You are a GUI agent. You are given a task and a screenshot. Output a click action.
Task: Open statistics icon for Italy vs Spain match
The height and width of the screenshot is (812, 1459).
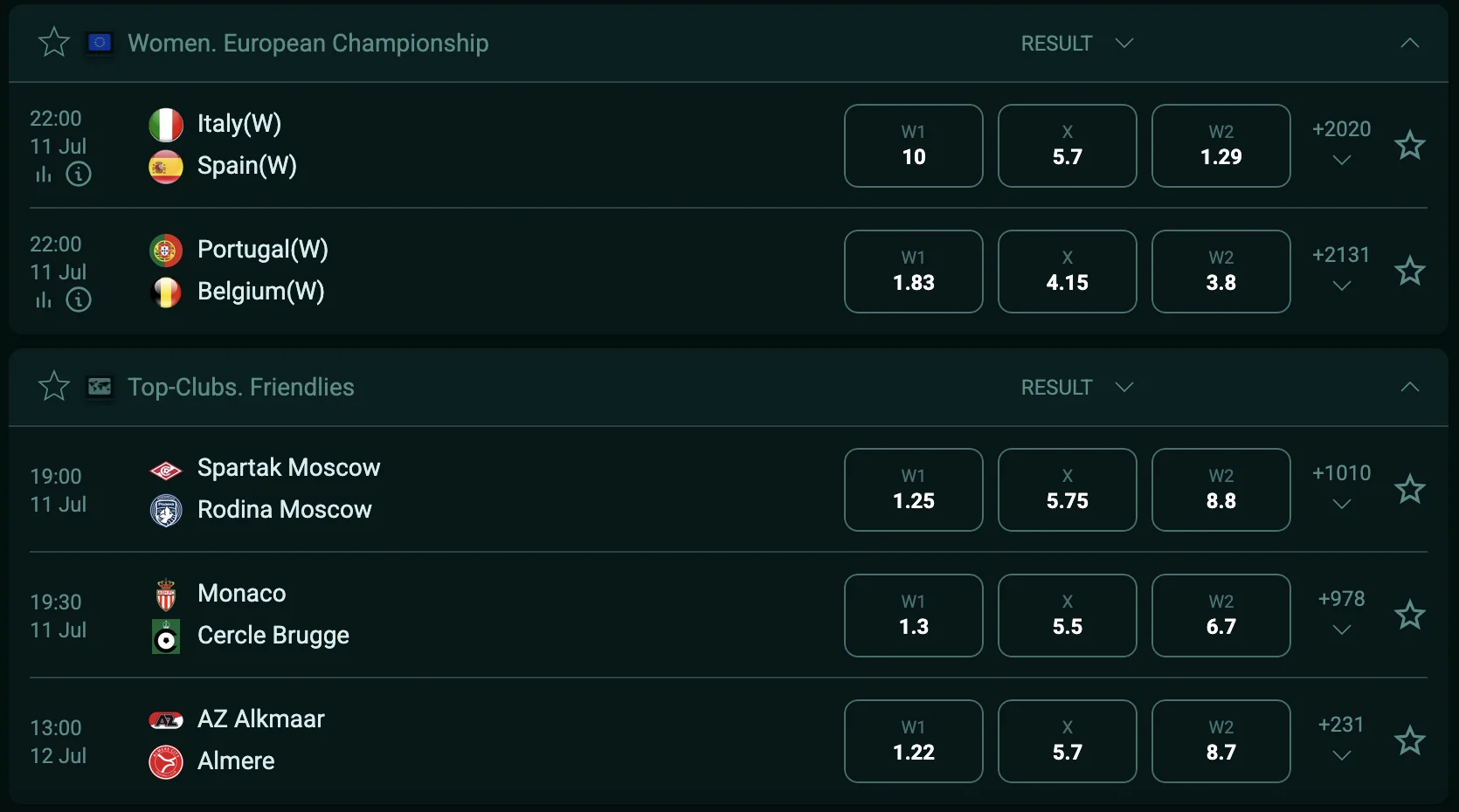pos(44,175)
